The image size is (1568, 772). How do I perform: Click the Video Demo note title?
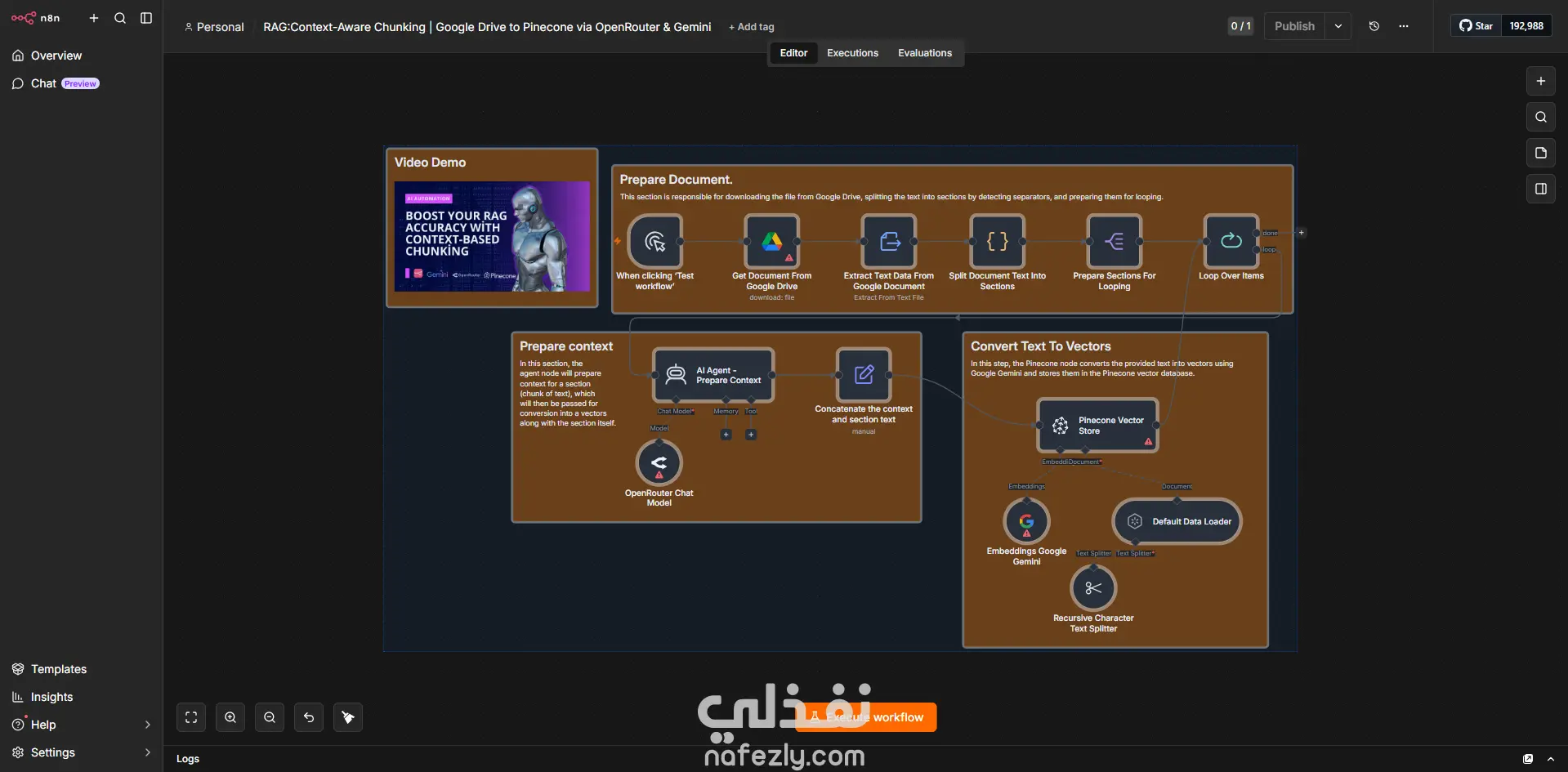click(x=430, y=163)
